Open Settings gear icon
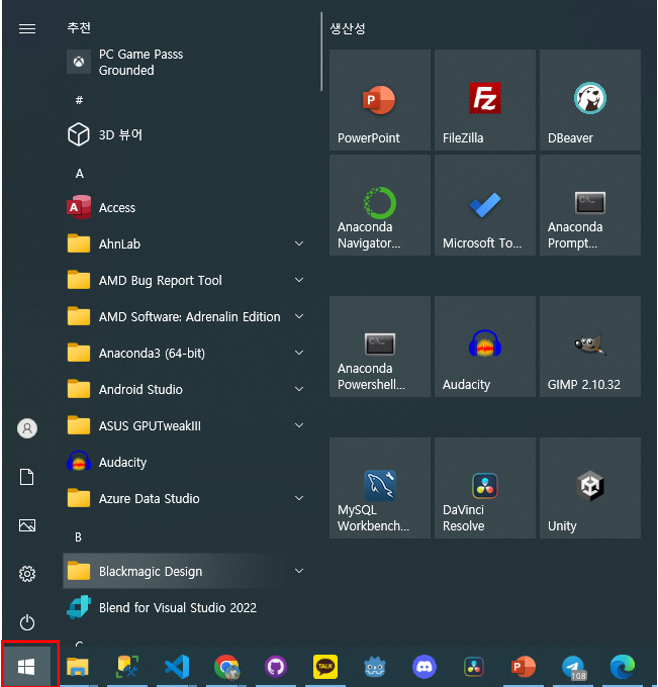658x687 pixels. [27, 574]
